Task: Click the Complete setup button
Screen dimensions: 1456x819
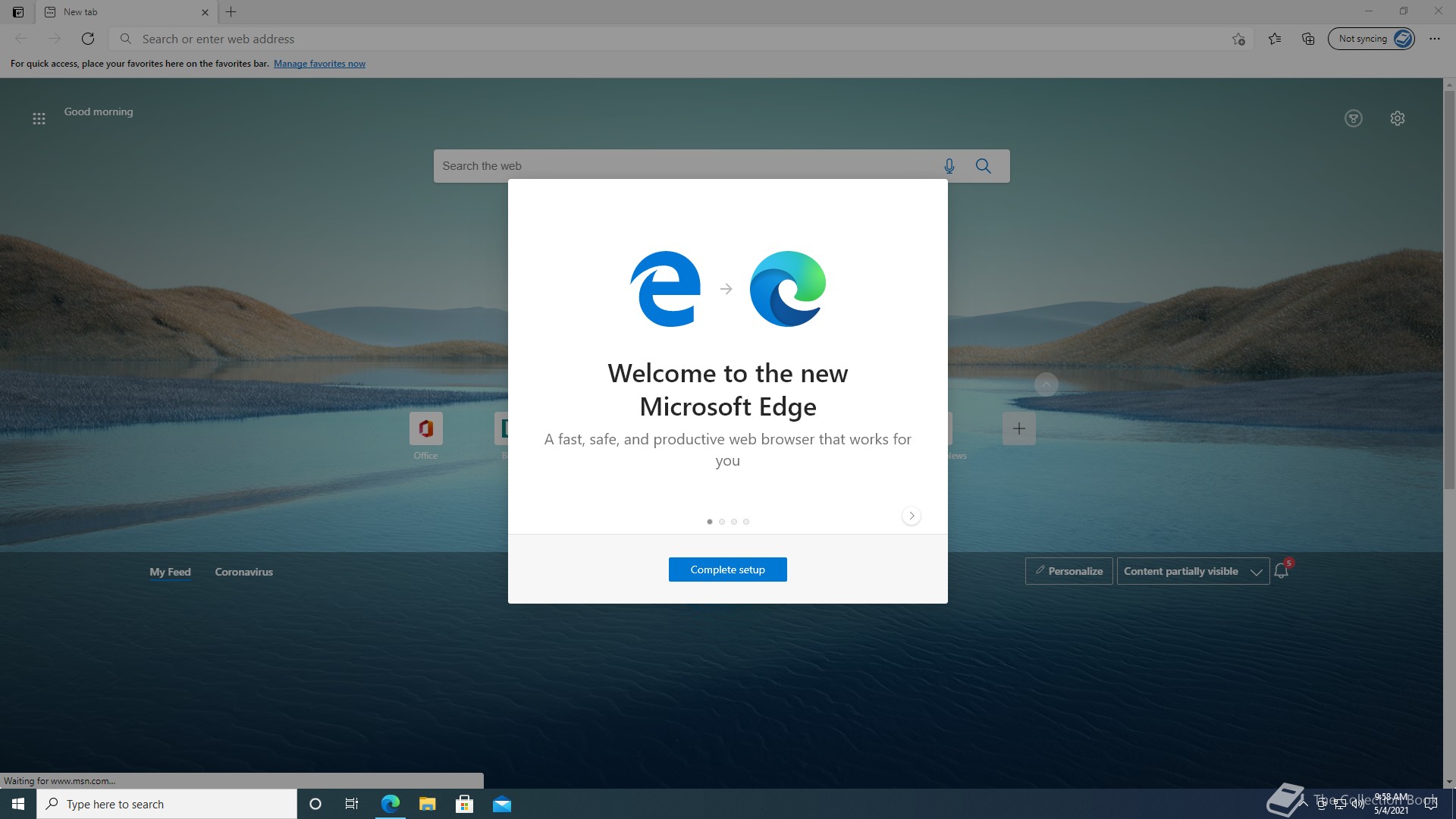Action: click(727, 570)
